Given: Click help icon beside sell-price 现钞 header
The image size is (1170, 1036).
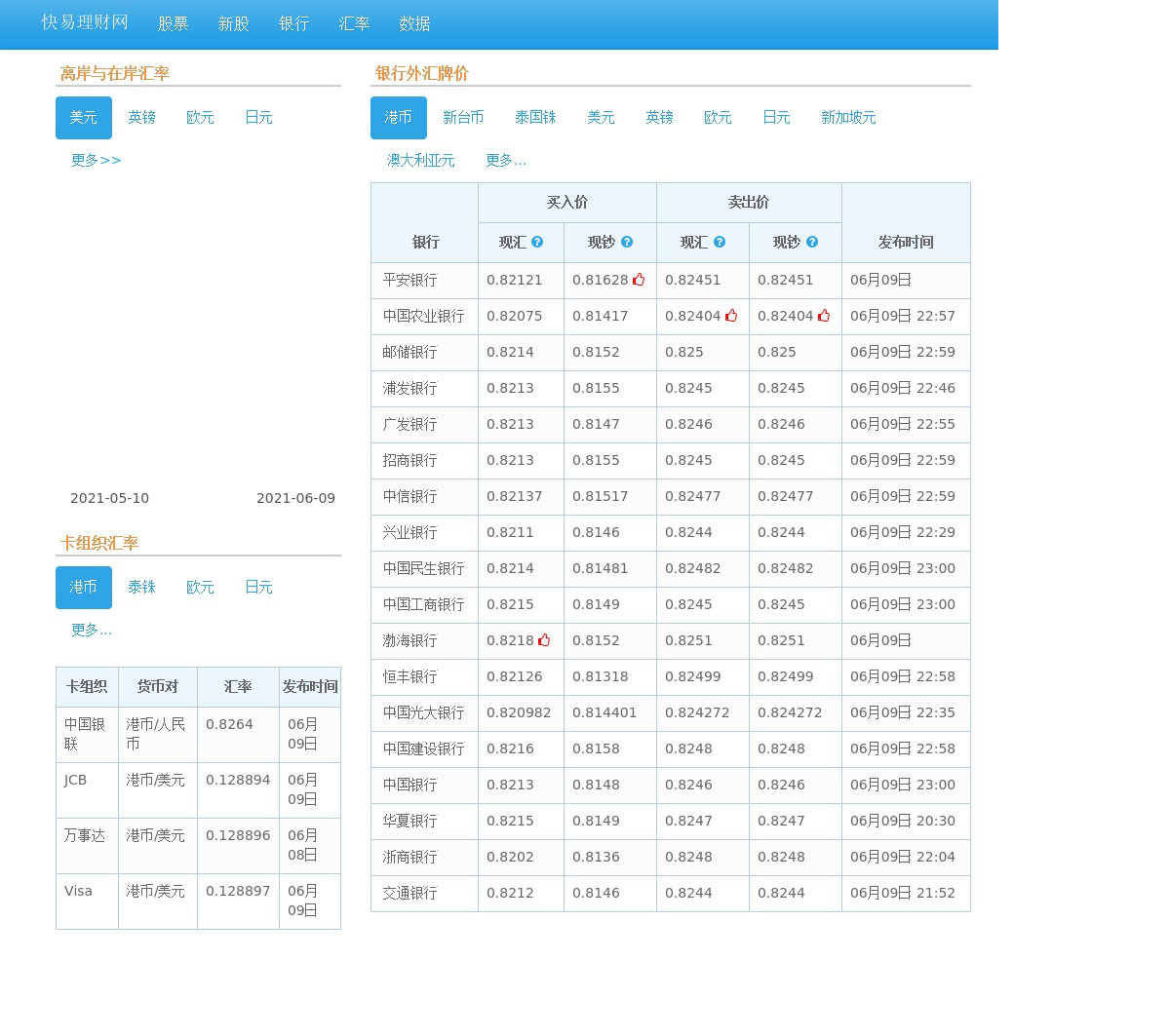Looking at the screenshot, I should coord(812,242).
